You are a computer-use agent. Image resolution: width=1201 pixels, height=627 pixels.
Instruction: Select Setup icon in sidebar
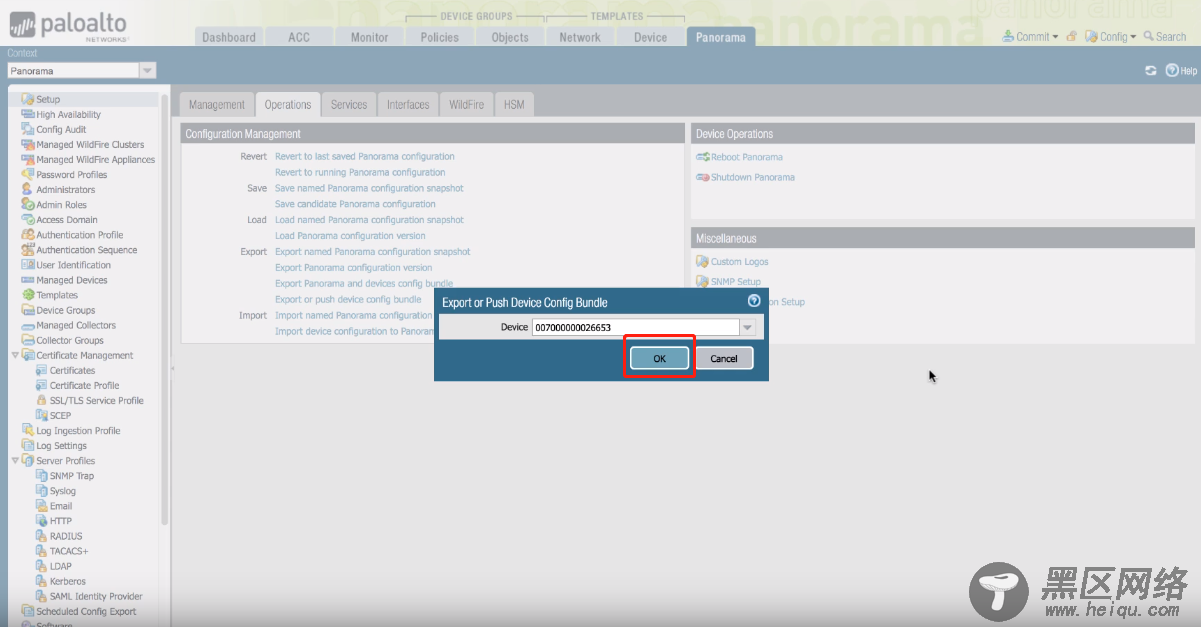[28, 99]
